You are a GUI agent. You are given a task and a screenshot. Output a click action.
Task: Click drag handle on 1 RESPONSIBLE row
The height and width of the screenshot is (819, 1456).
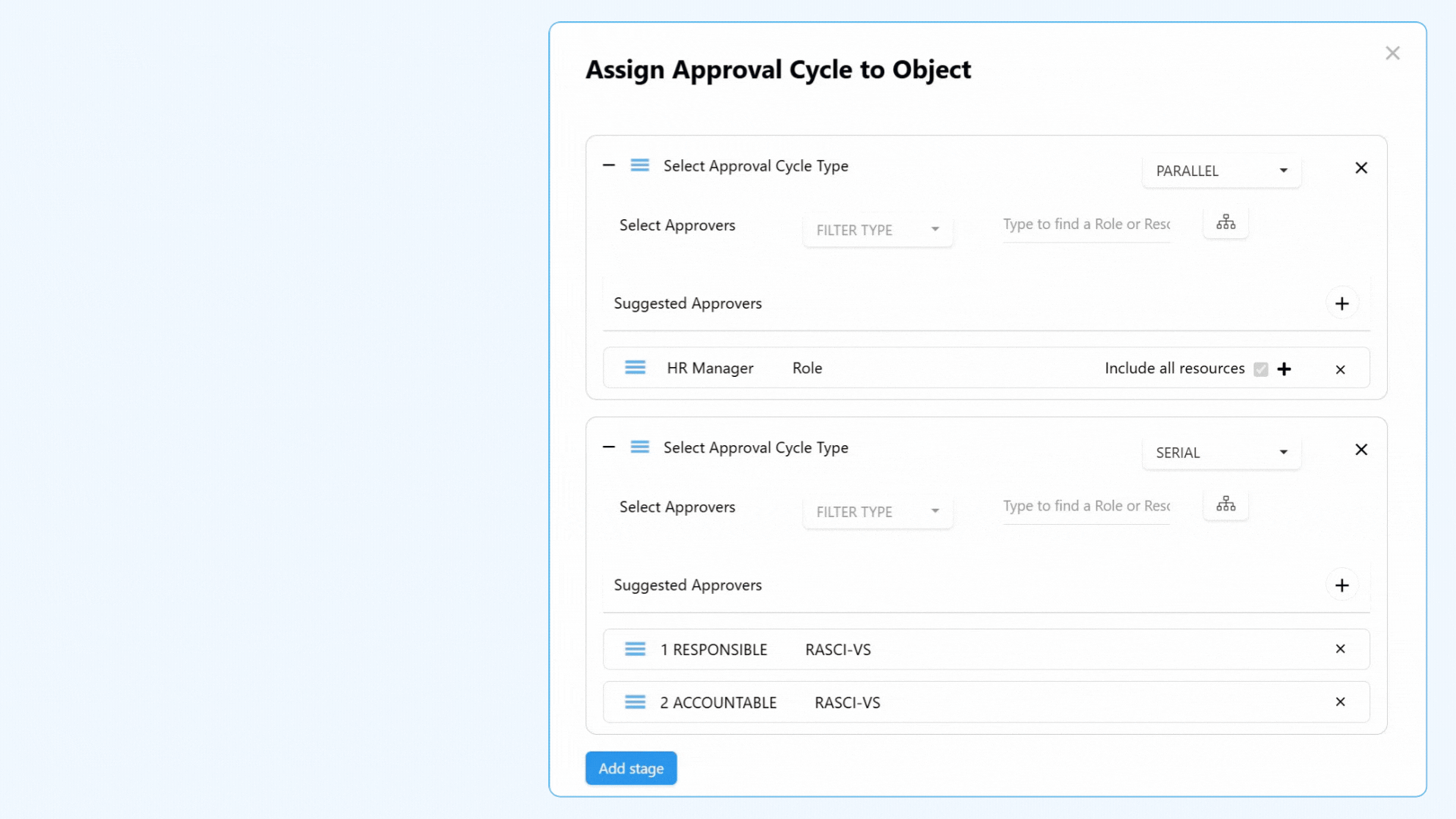point(635,649)
